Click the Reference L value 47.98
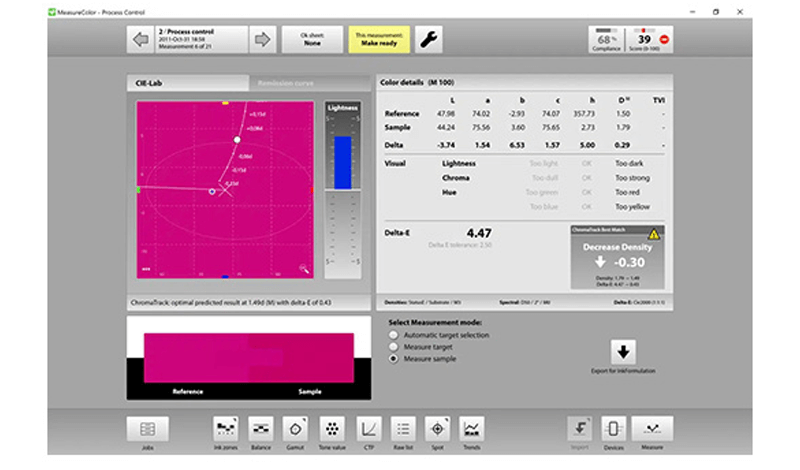This screenshot has height=470, width=800. (445, 114)
